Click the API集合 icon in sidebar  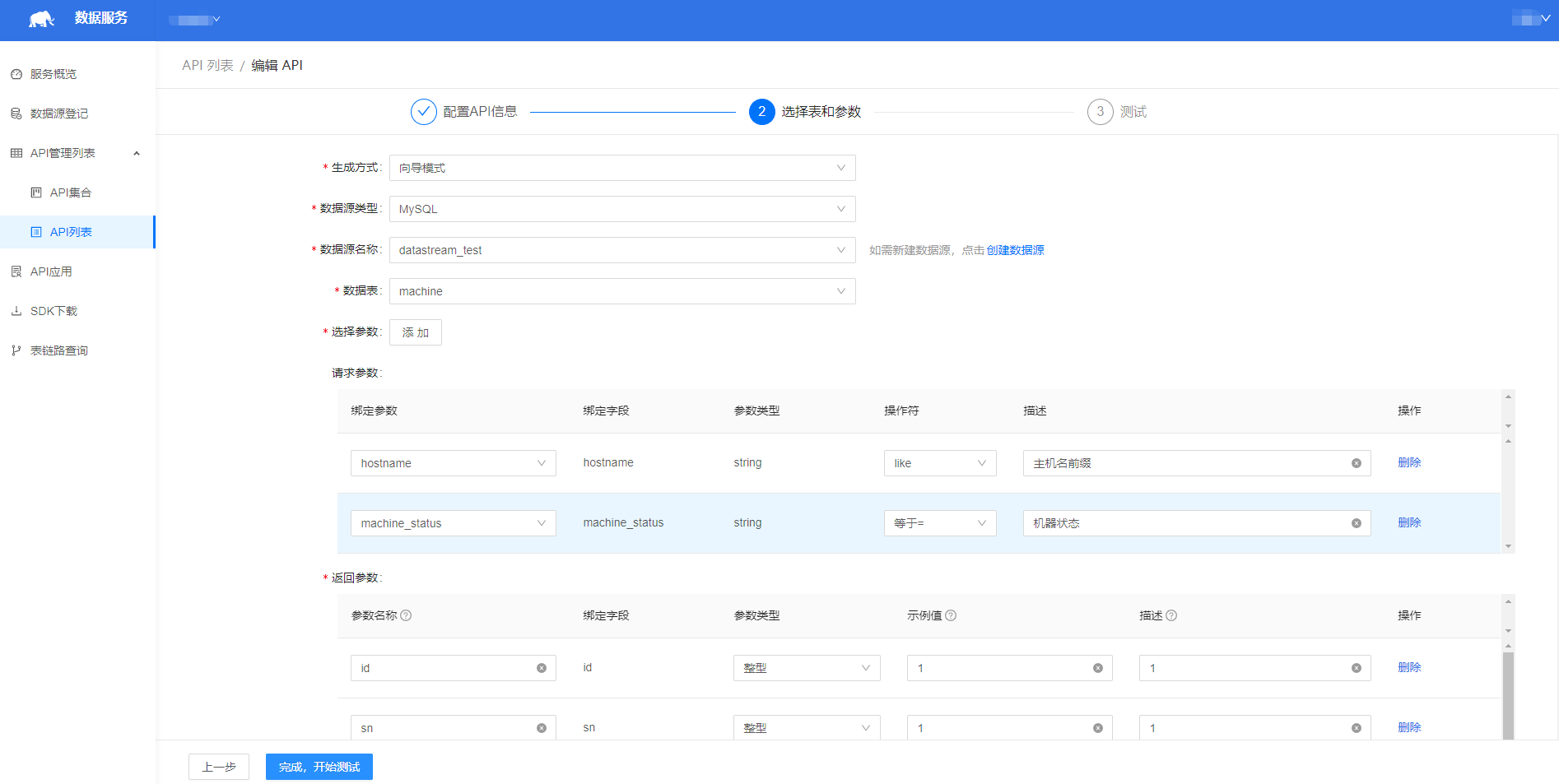pos(35,192)
